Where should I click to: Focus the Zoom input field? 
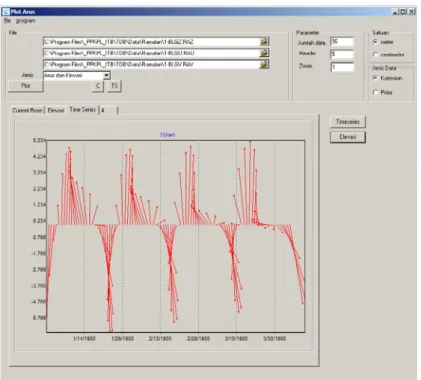pos(342,67)
